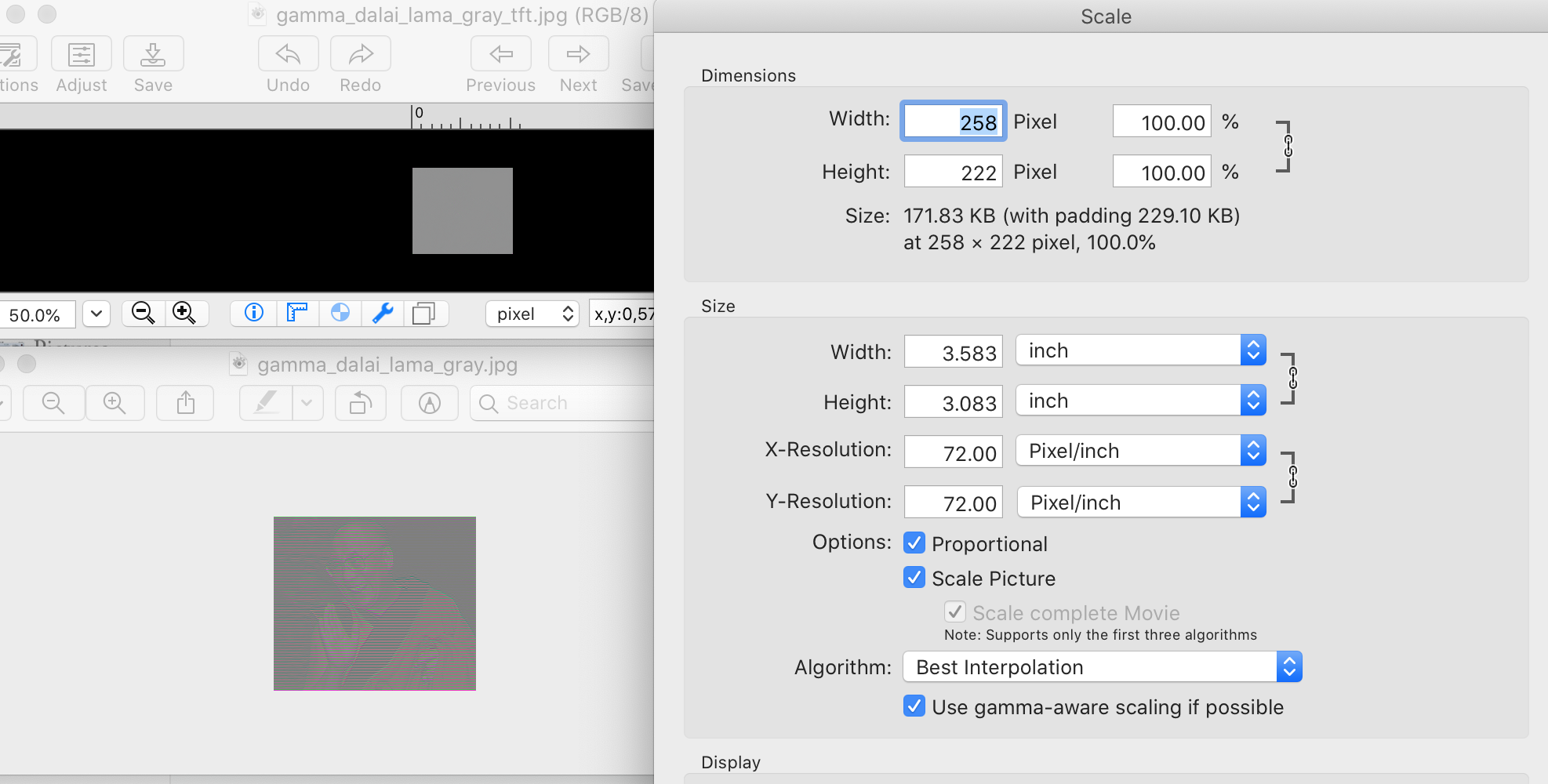Click the blue circle color icon
The width and height of the screenshot is (1548, 784).
pos(340,313)
